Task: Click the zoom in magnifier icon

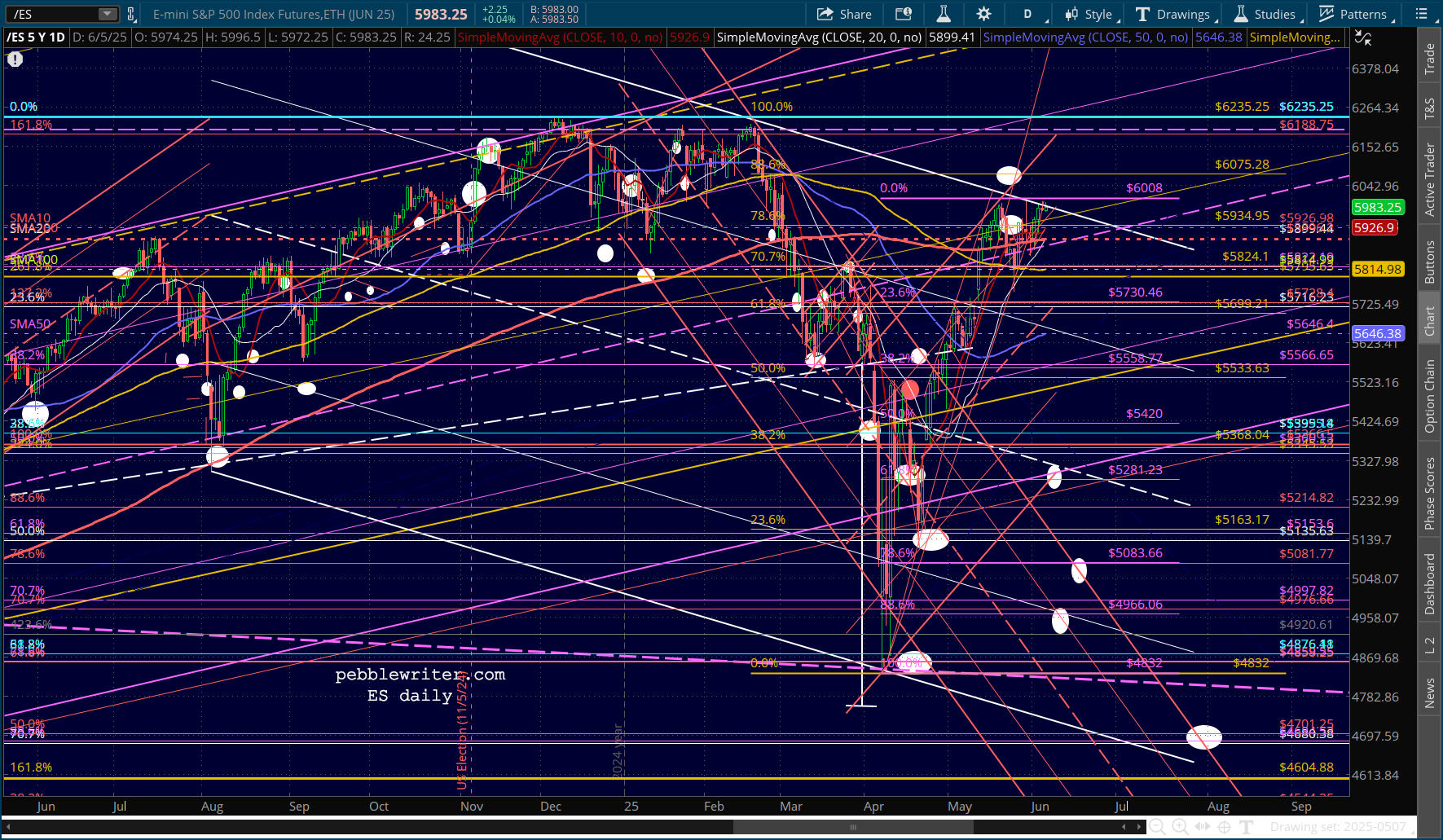Action: [1179, 827]
